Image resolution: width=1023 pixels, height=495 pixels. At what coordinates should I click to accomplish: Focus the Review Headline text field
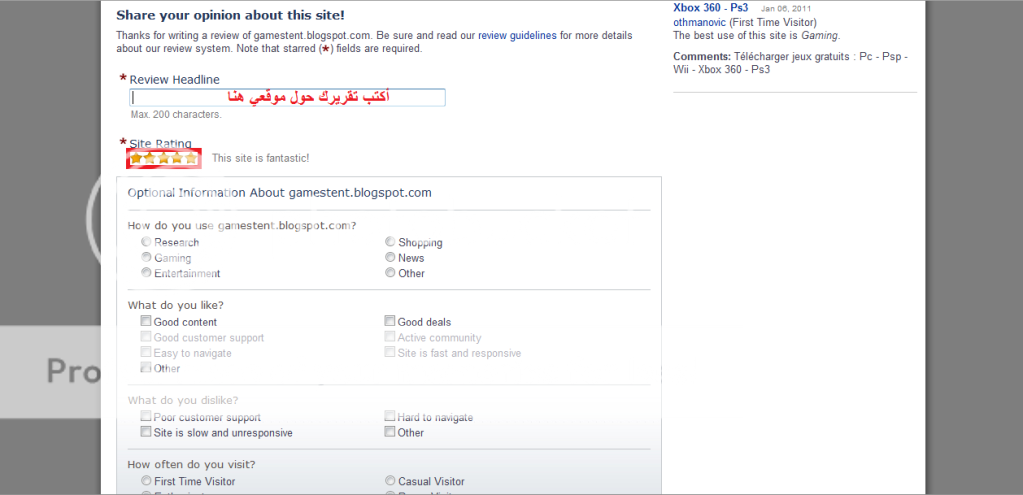tap(288, 98)
